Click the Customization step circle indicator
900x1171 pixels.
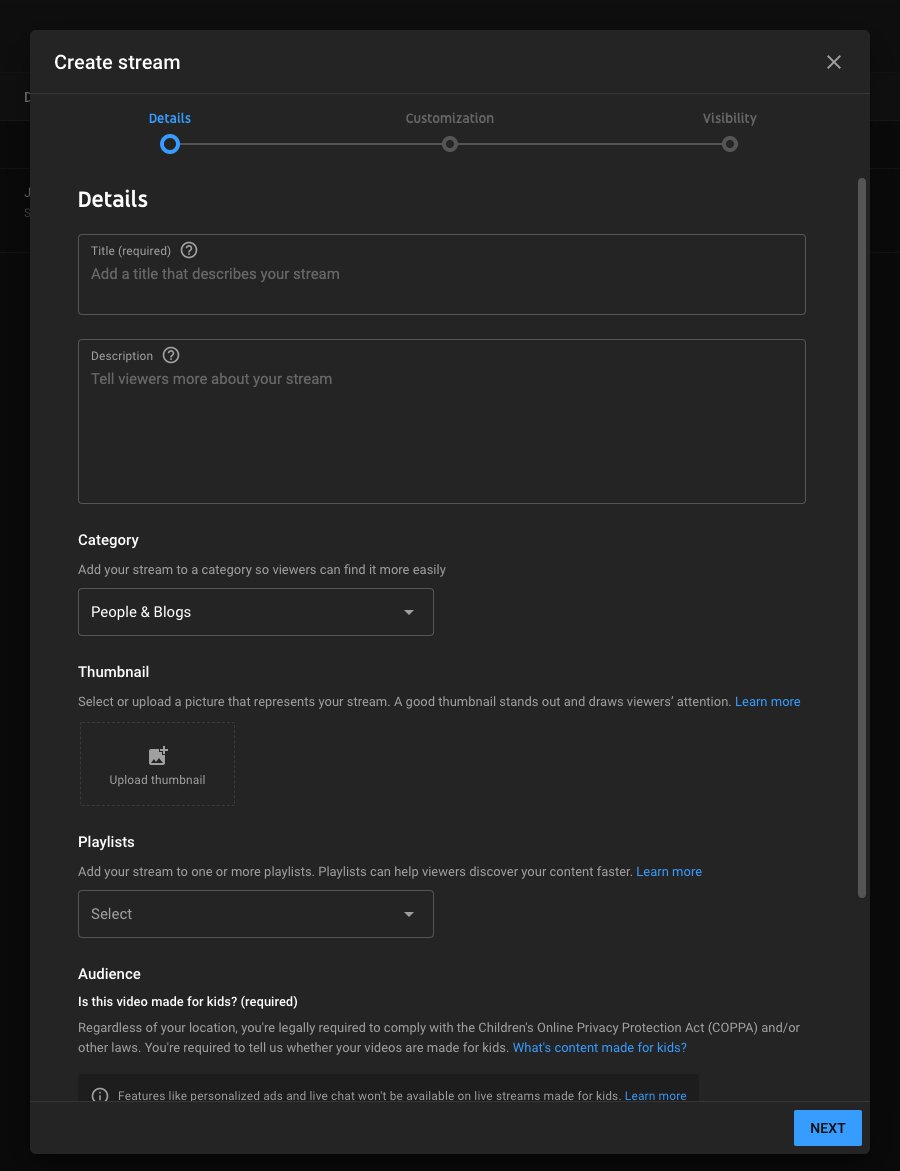click(x=450, y=144)
